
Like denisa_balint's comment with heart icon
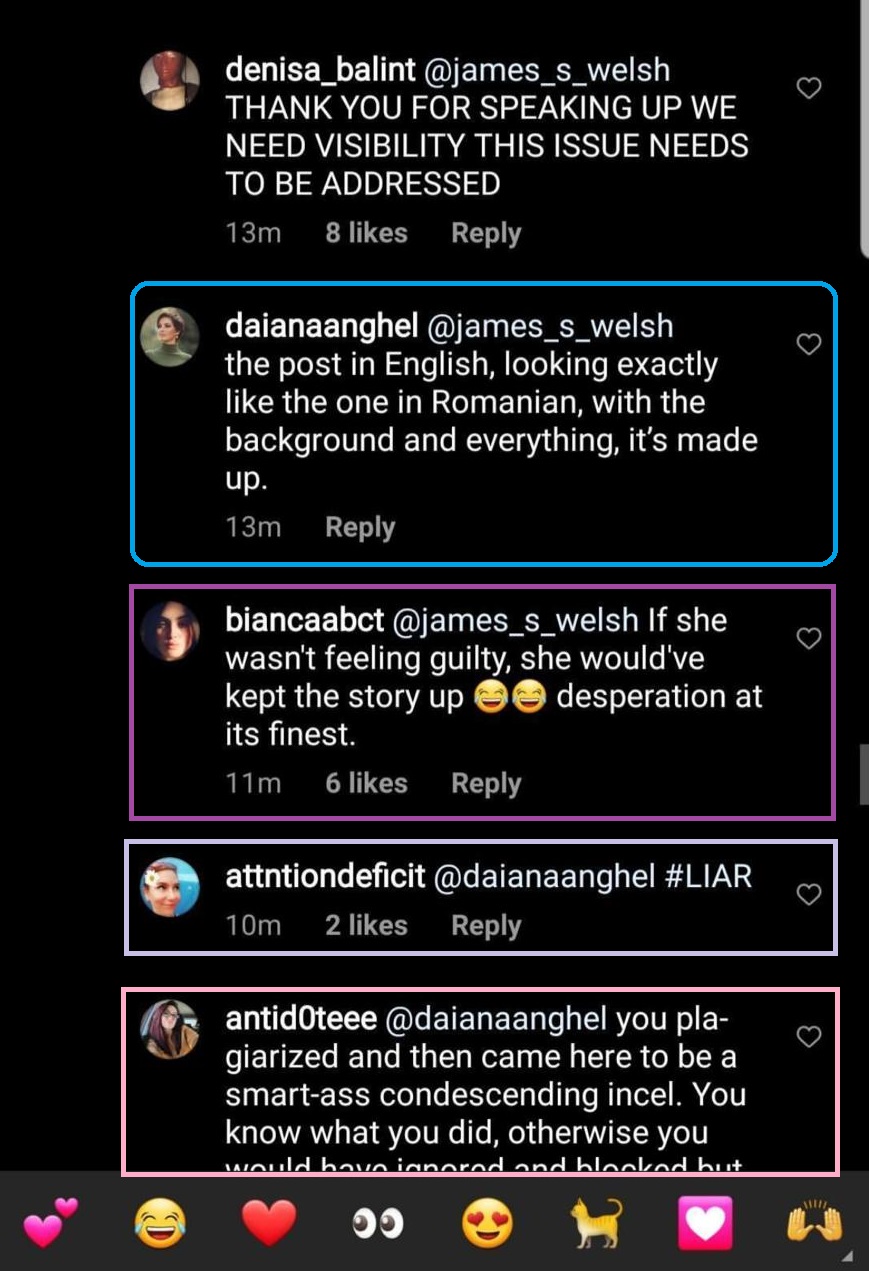(x=808, y=89)
